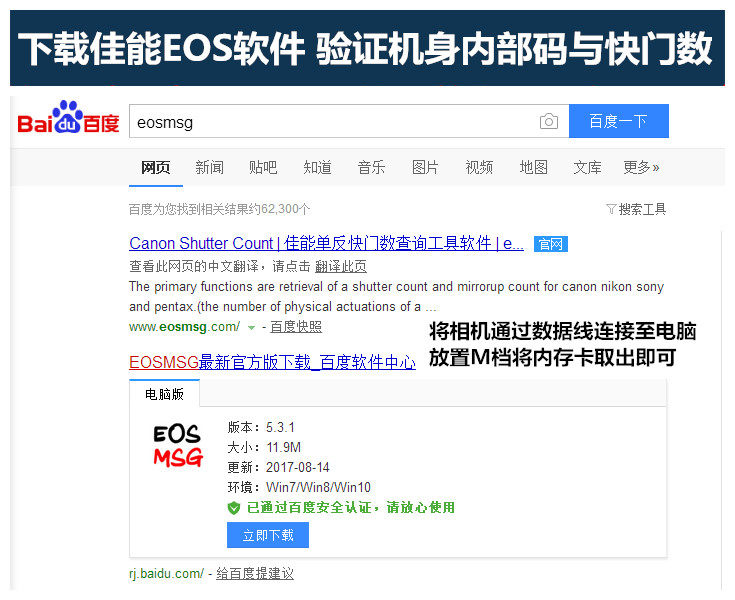Click the 更新: 2017-08-14 text
The width and height of the screenshot is (735, 600).
tap(278, 467)
